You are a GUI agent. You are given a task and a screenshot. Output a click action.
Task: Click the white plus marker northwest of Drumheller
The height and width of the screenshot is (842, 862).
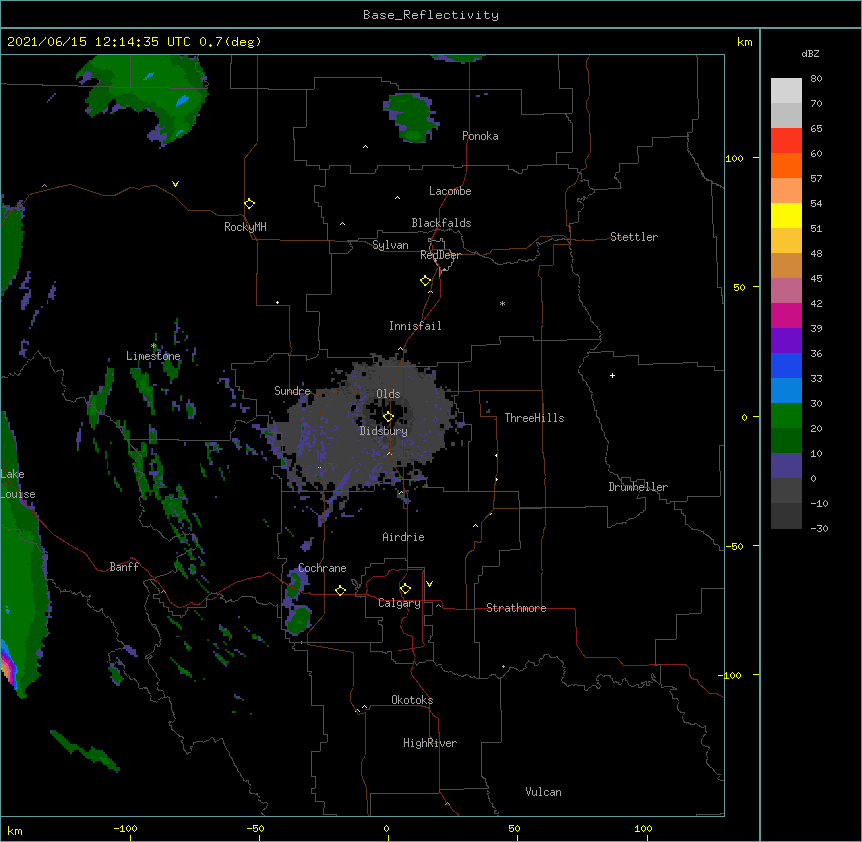612,375
